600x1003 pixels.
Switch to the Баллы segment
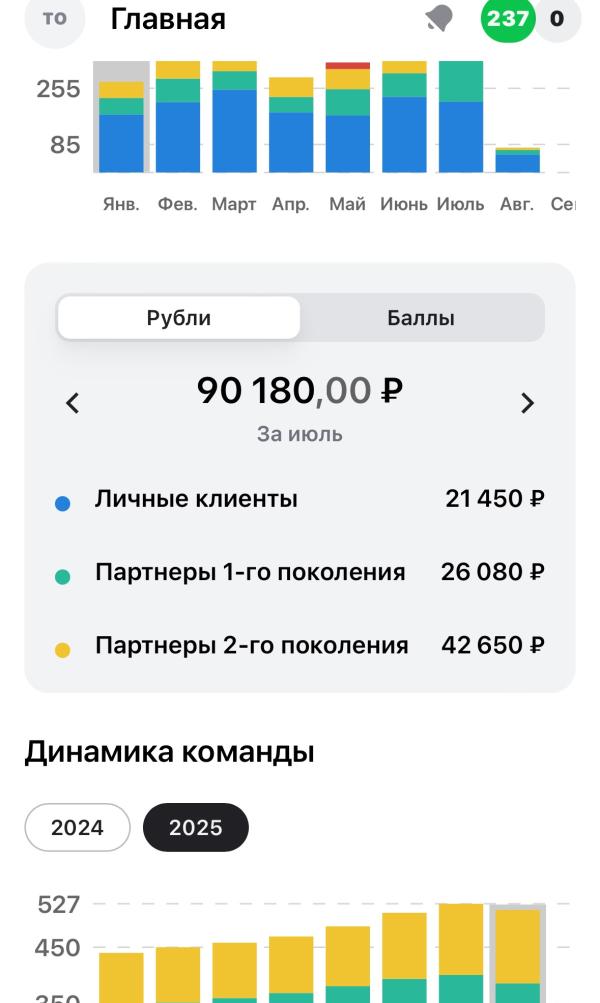(421, 318)
